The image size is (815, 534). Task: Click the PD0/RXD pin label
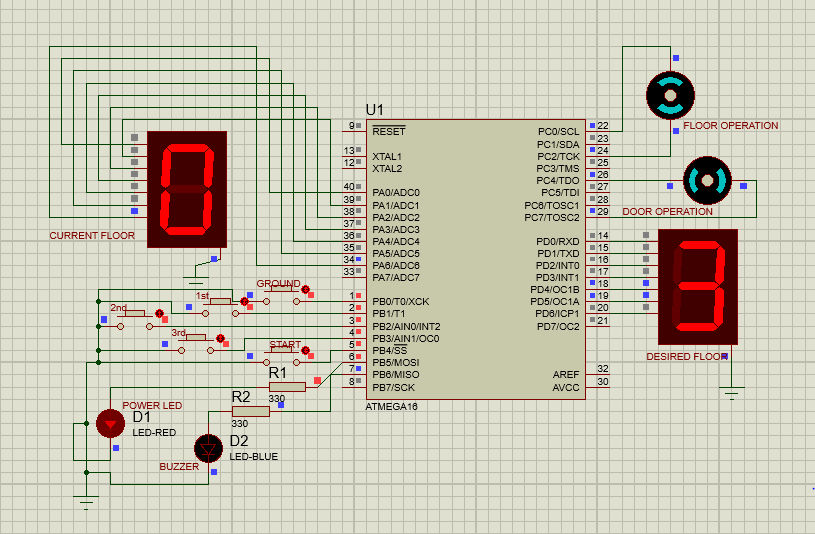point(558,242)
